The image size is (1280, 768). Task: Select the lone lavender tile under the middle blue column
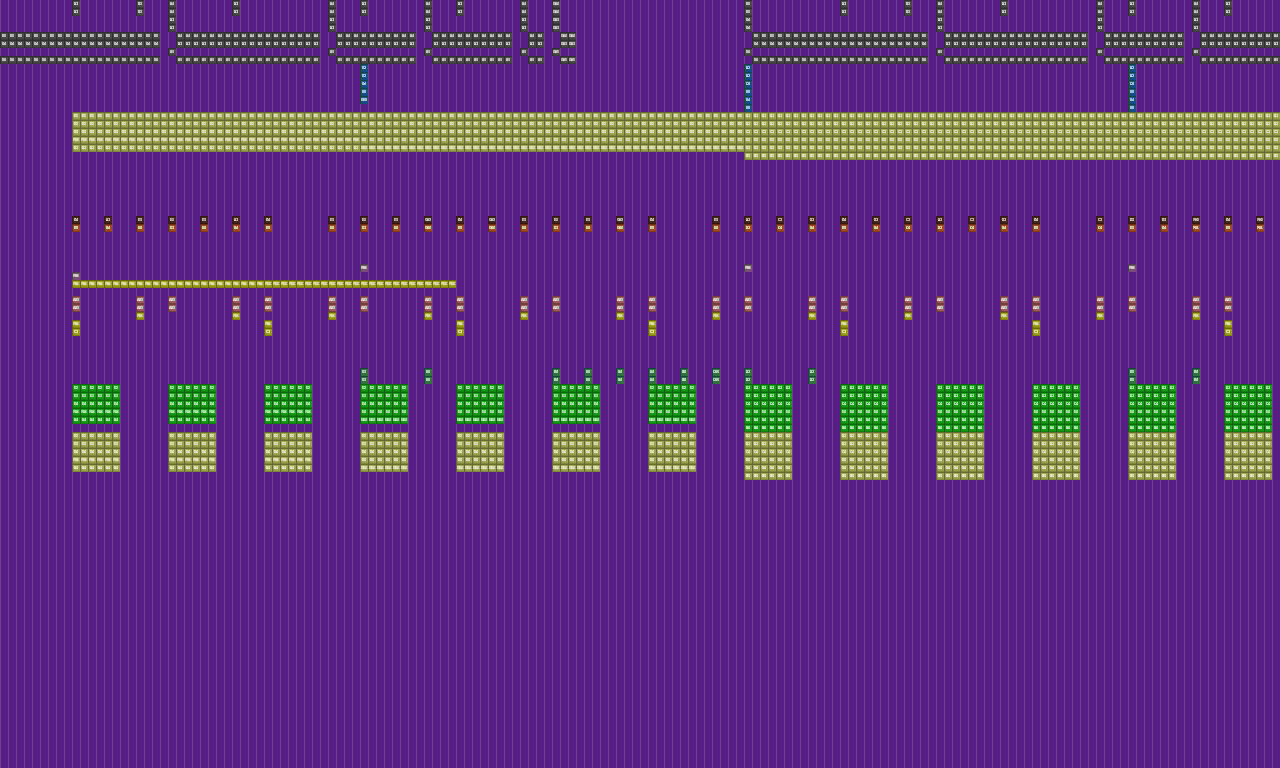tap(748, 268)
